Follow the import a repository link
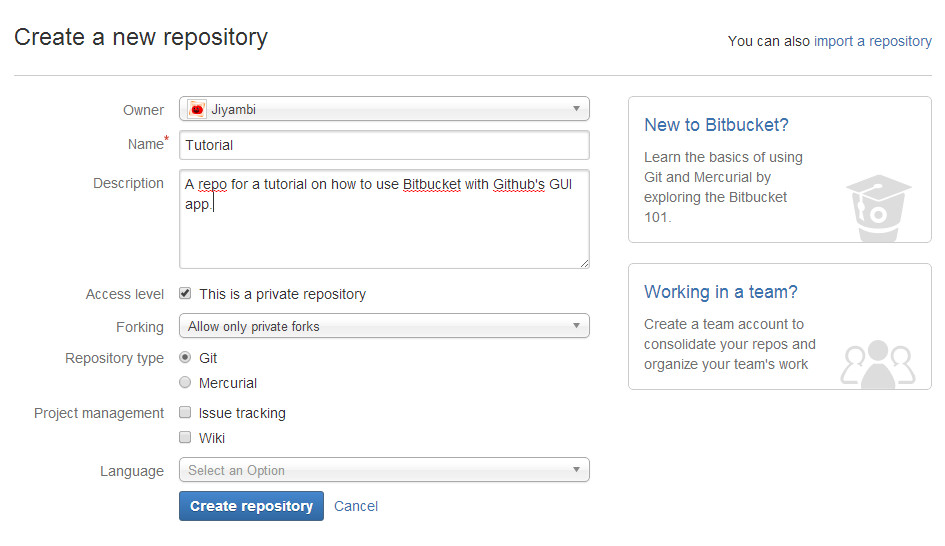 click(872, 41)
